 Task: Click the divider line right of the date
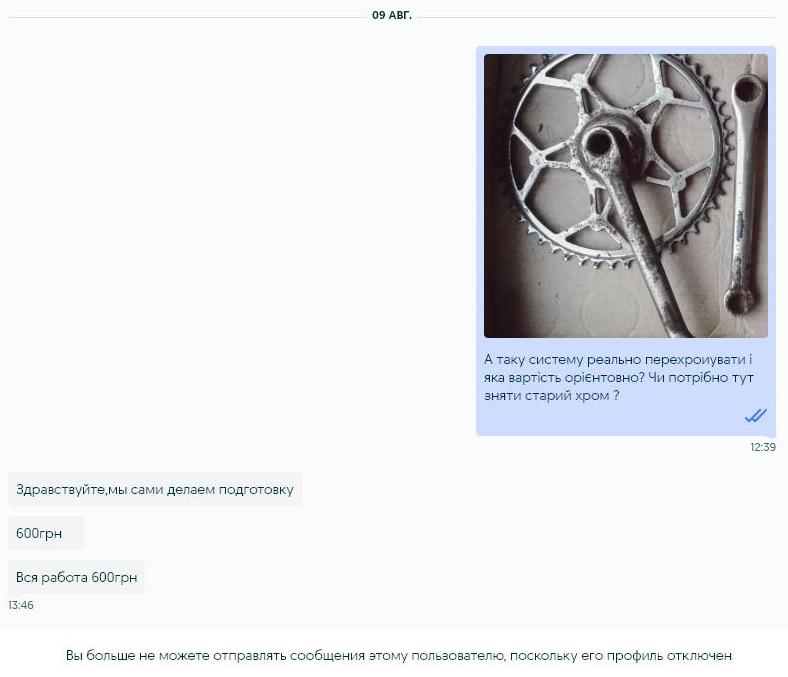click(x=597, y=17)
